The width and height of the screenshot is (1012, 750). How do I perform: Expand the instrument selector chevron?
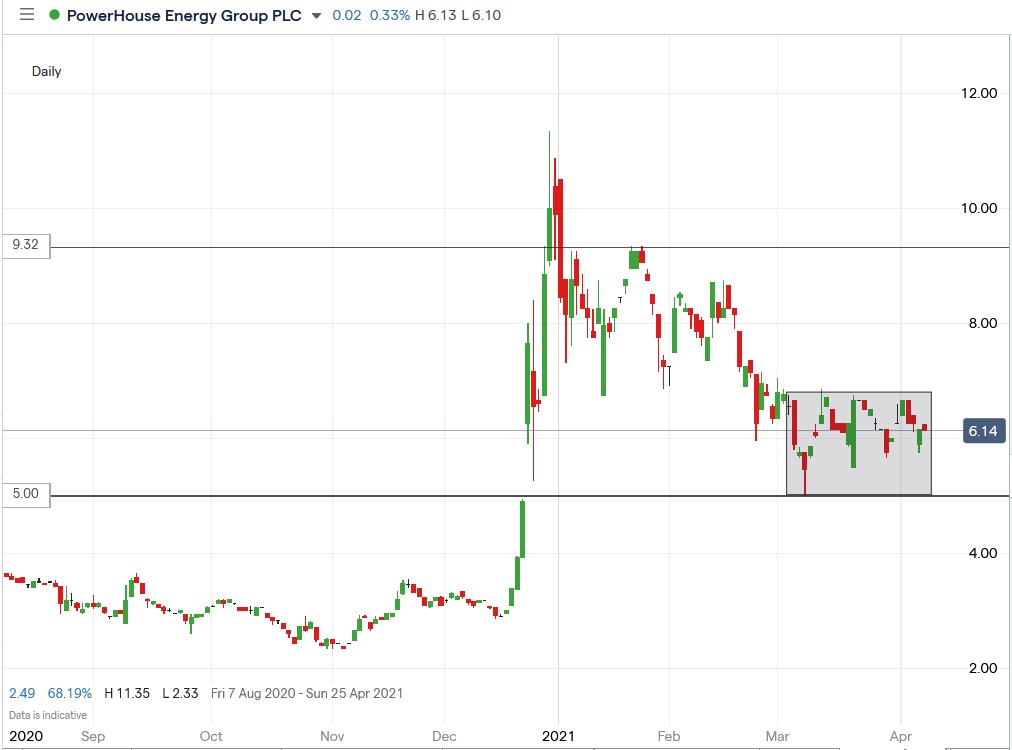pyautogui.click(x=316, y=15)
